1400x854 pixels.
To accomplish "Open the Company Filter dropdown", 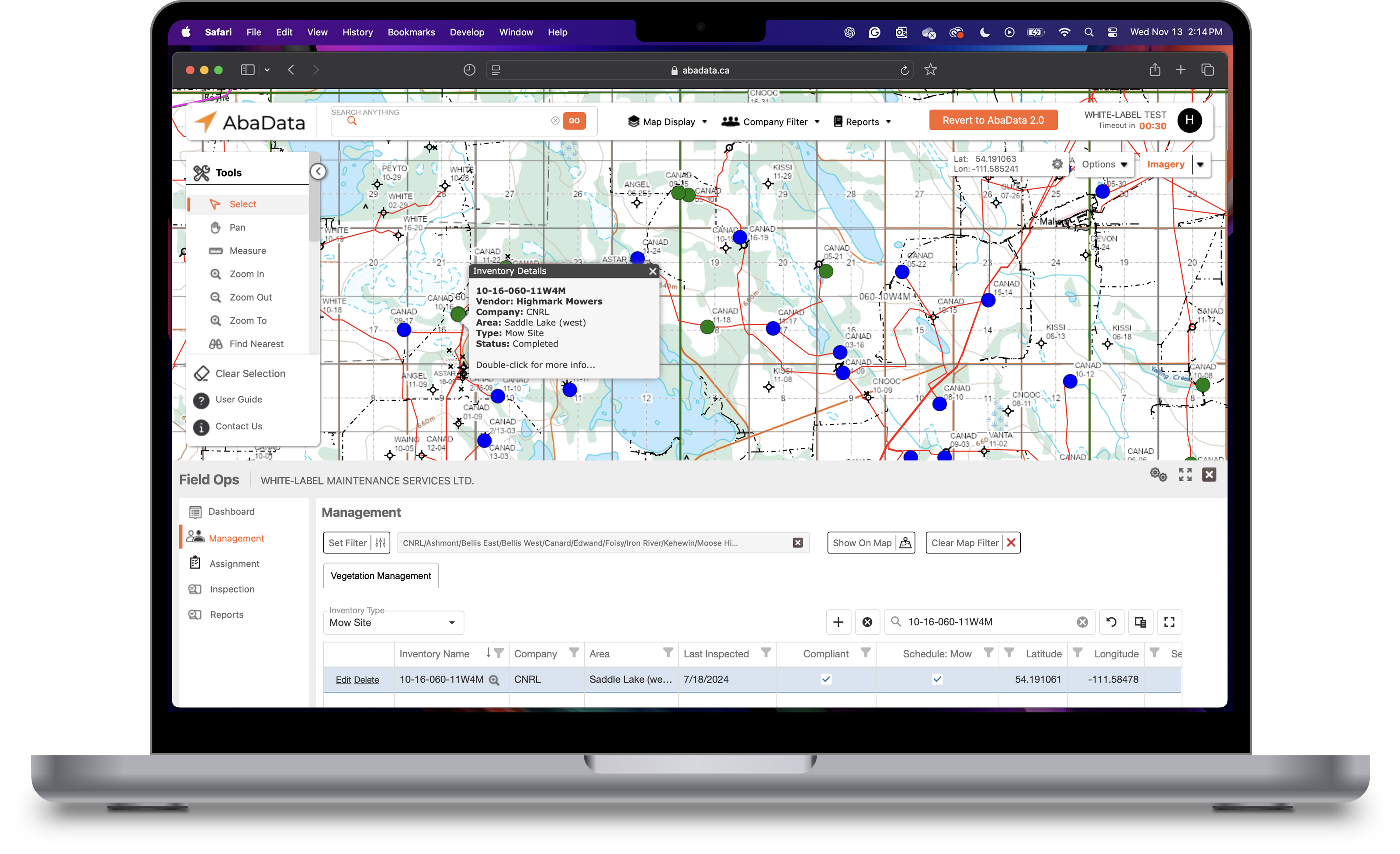I will [x=770, y=122].
